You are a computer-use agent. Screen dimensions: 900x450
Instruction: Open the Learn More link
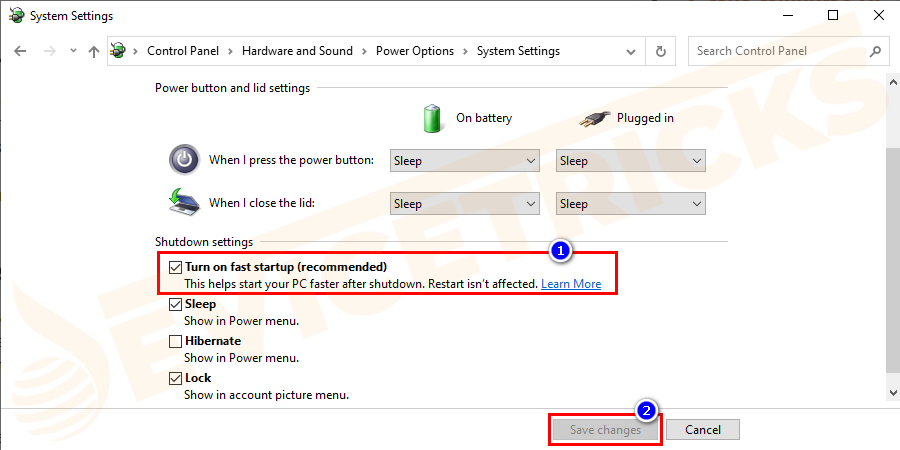pos(571,284)
